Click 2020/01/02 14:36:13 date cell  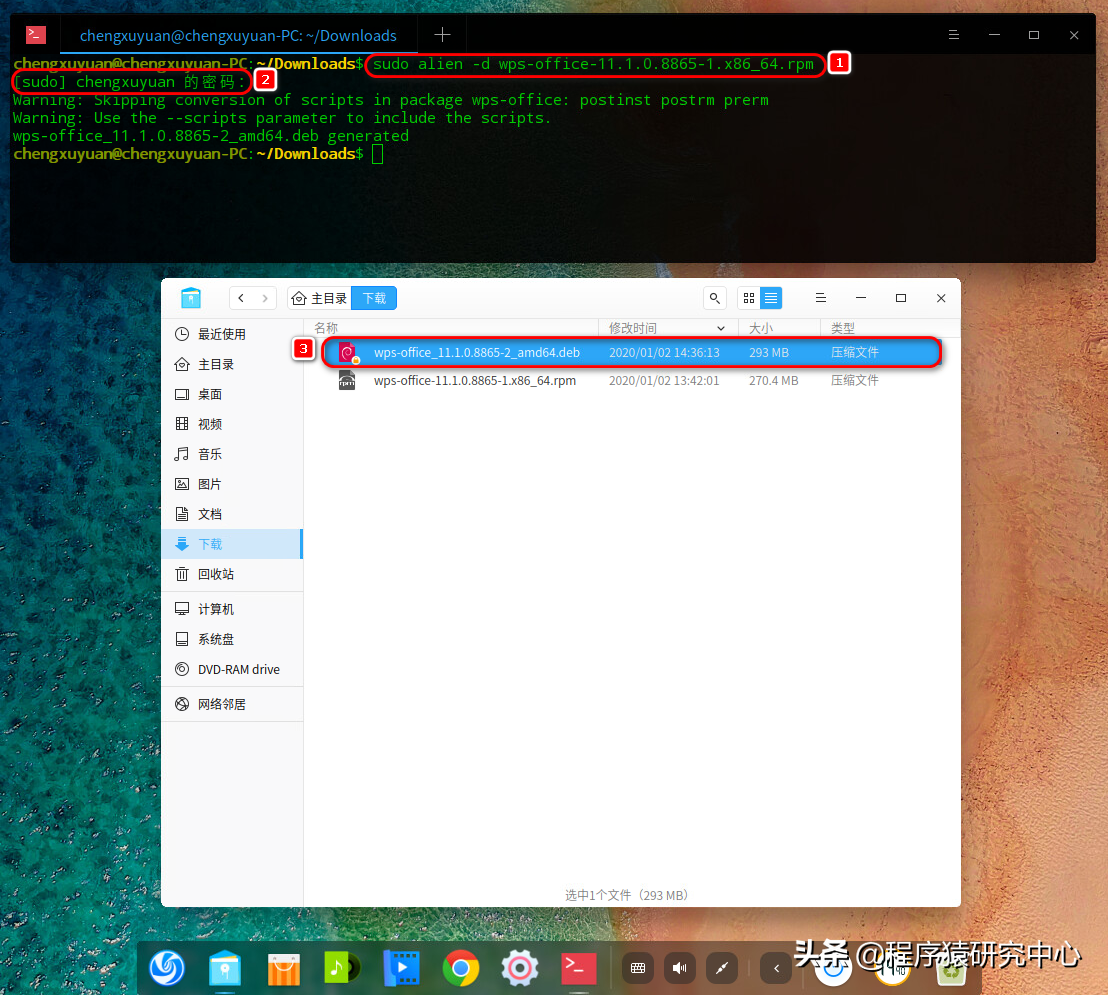pyautogui.click(x=664, y=352)
